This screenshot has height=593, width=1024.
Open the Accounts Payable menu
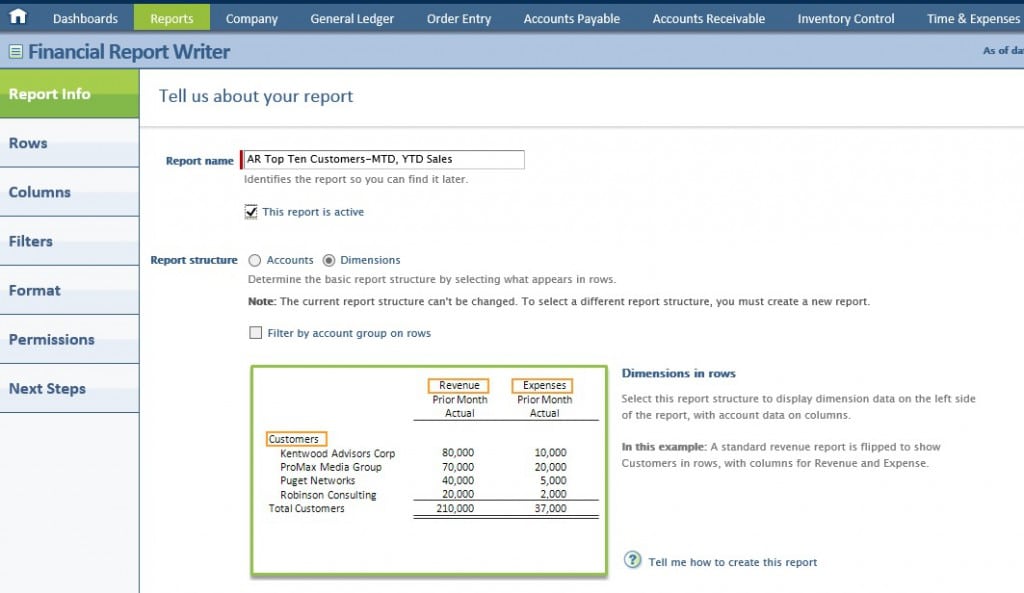point(572,18)
